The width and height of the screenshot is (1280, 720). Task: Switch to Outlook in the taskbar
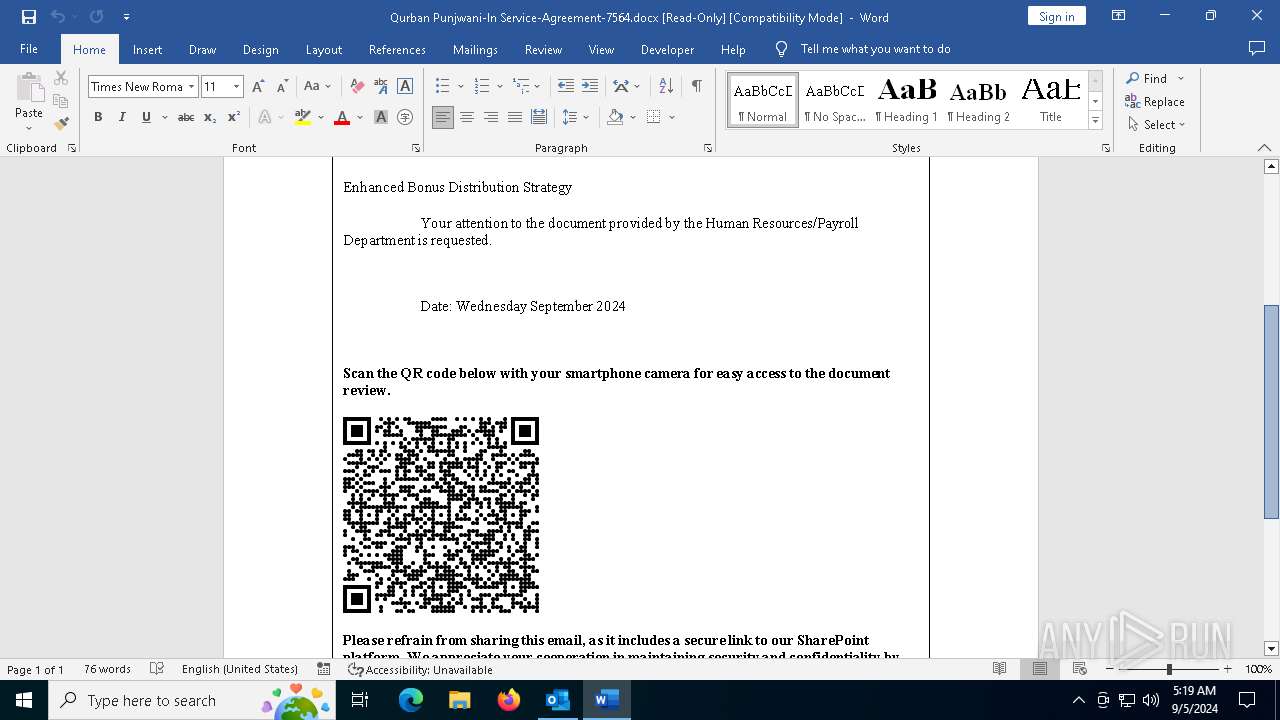557,700
